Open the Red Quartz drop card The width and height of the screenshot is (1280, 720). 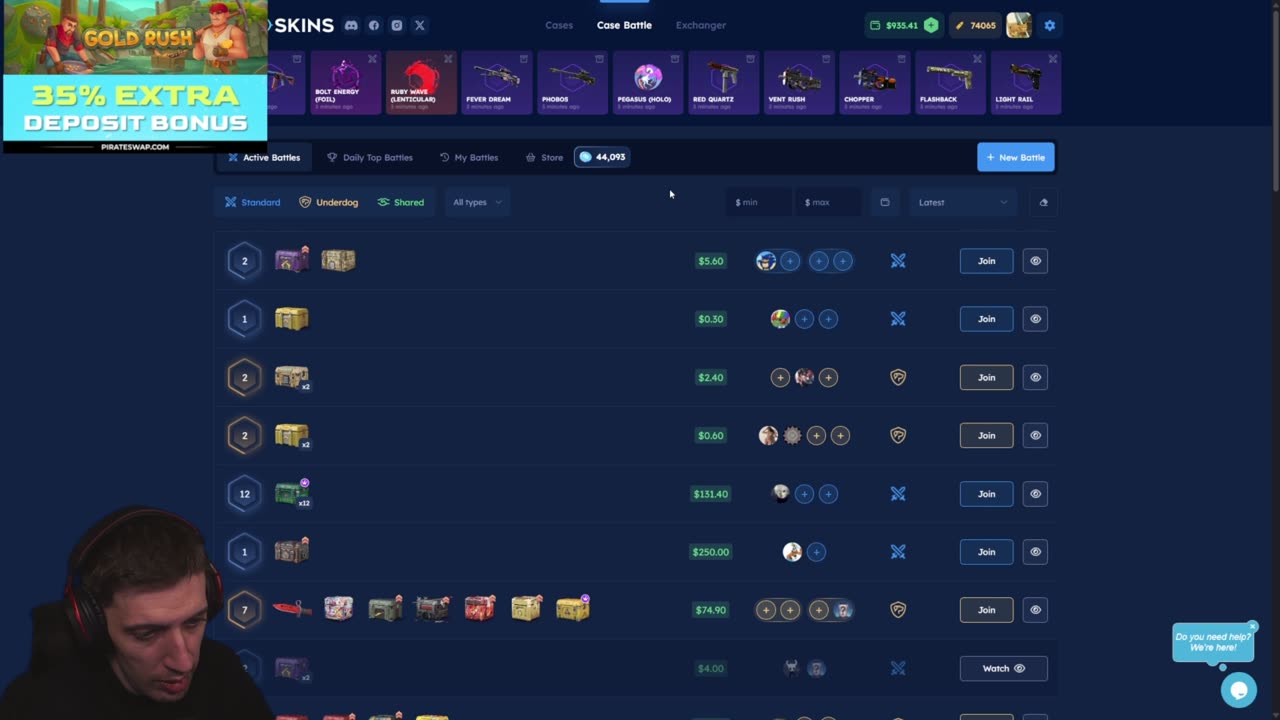pos(724,83)
